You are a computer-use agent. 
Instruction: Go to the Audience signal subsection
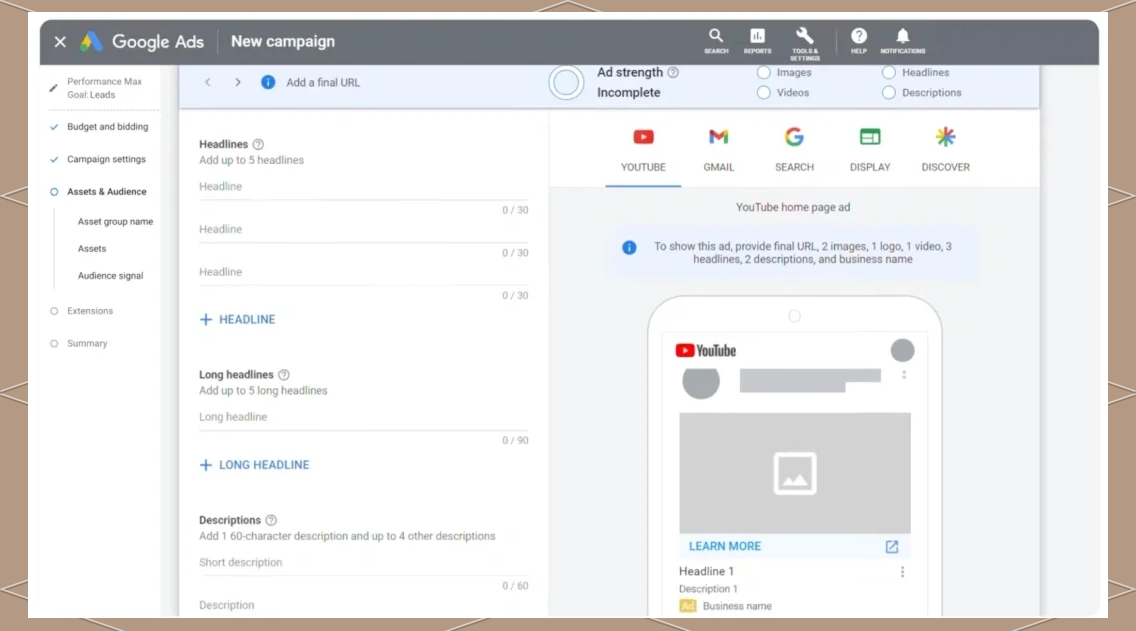click(110, 276)
